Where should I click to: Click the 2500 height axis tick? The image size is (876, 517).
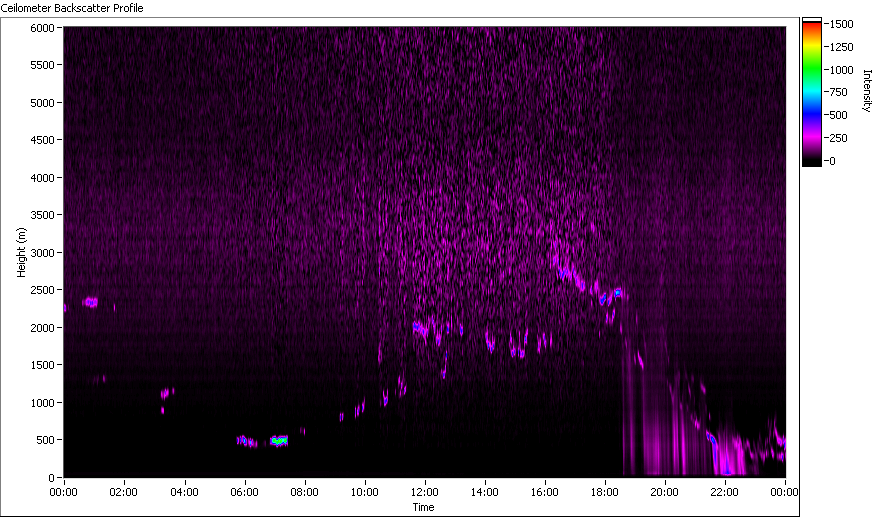42,290
